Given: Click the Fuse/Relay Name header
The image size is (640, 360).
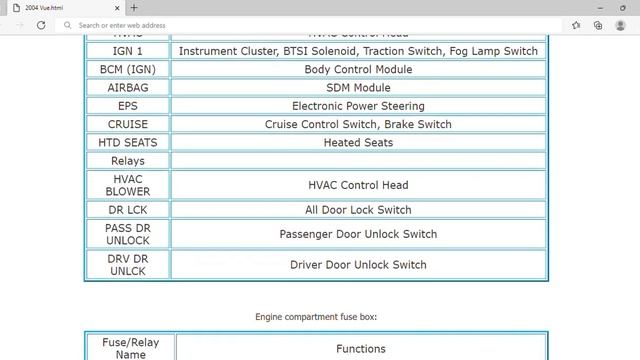Looking at the screenshot, I should 131,348.
